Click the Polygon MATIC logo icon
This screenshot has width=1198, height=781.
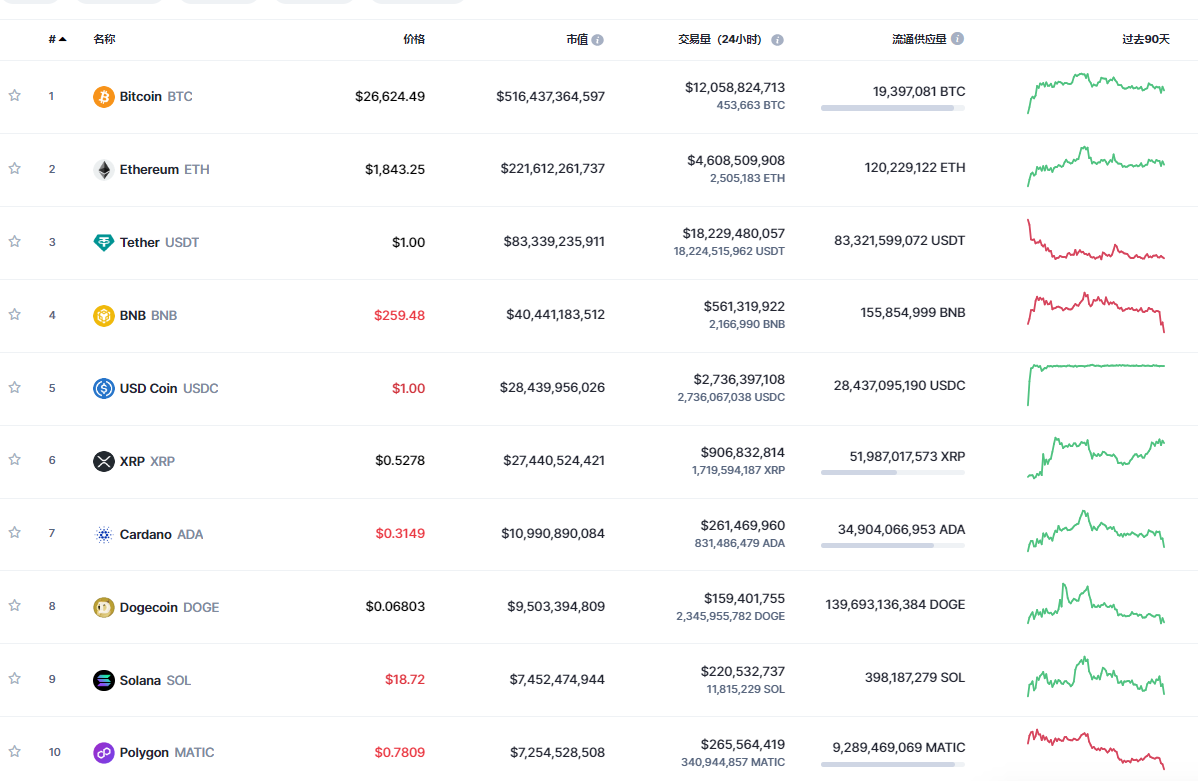click(104, 753)
